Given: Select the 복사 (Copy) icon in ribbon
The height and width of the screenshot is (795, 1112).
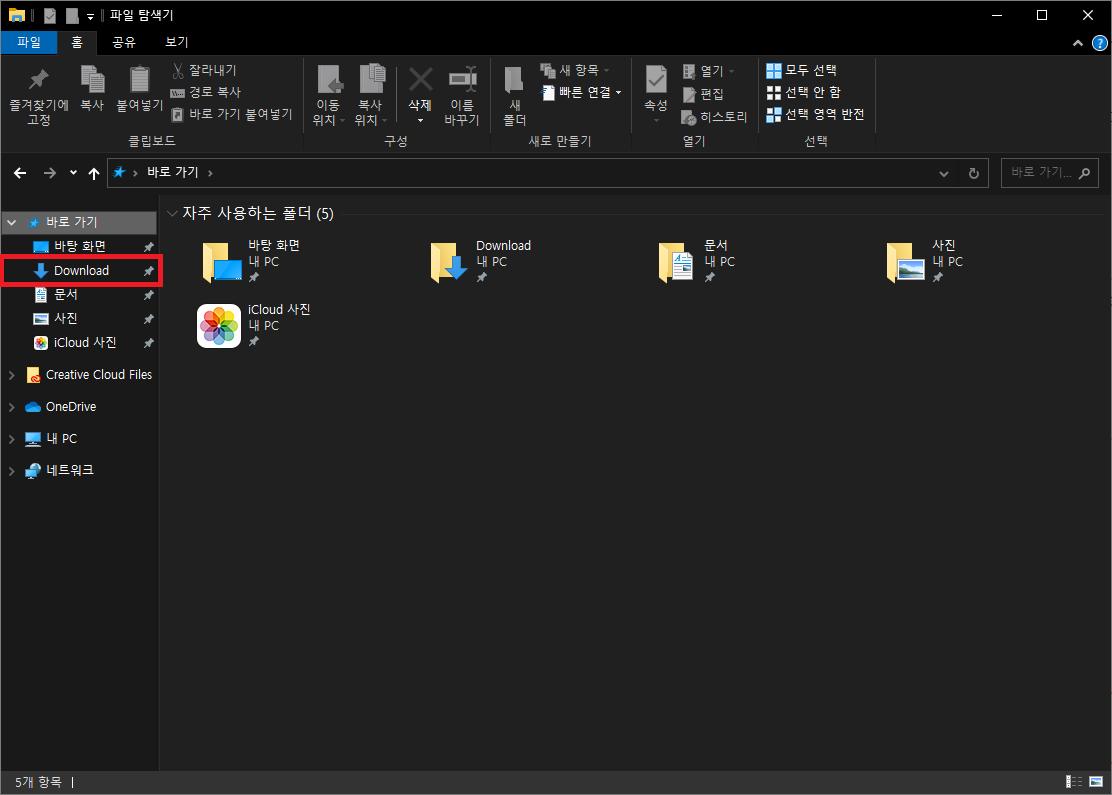Looking at the screenshot, I should [93, 90].
